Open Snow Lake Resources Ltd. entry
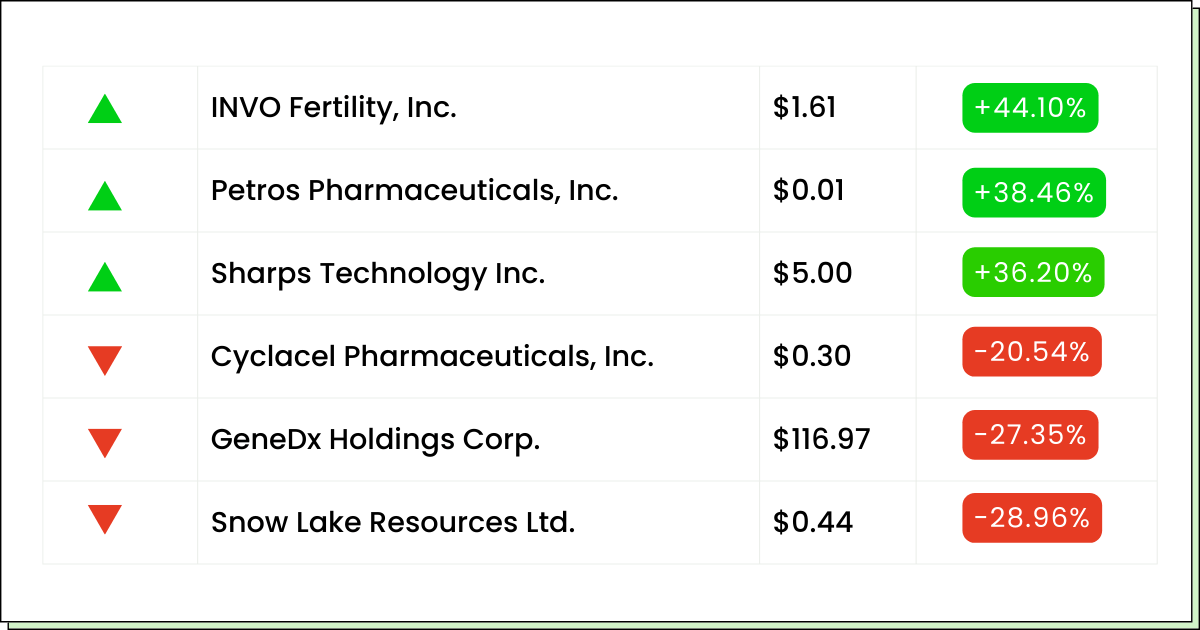Image resolution: width=1200 pixels, height=630 pixels. [x=393, y=522]
